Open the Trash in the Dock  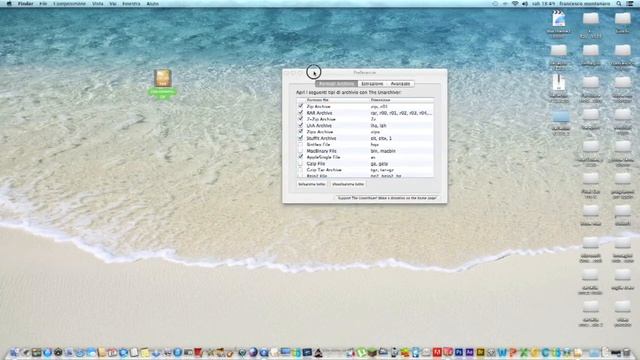pos(626,352)
